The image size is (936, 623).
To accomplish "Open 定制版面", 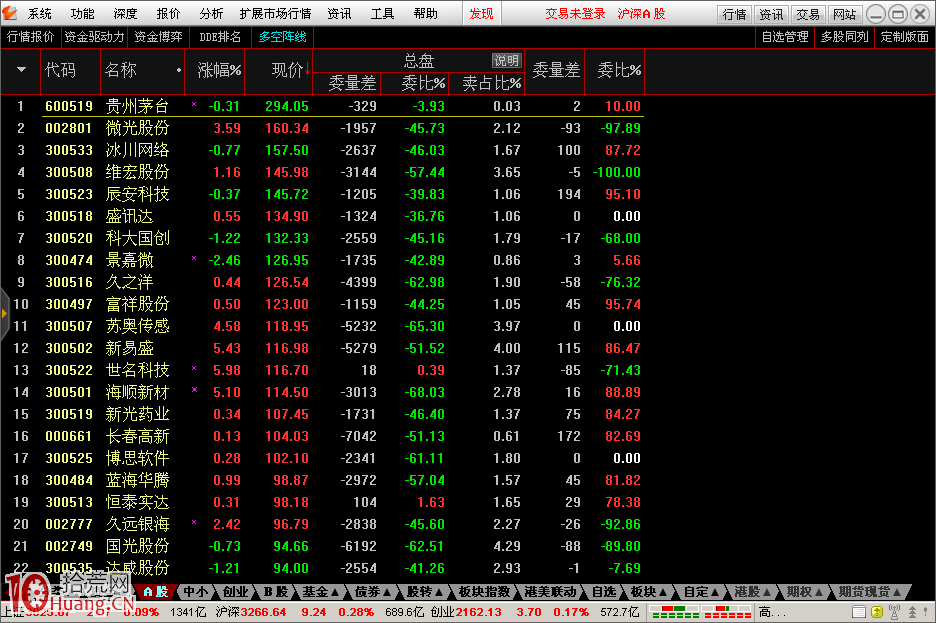I will 905,37.
